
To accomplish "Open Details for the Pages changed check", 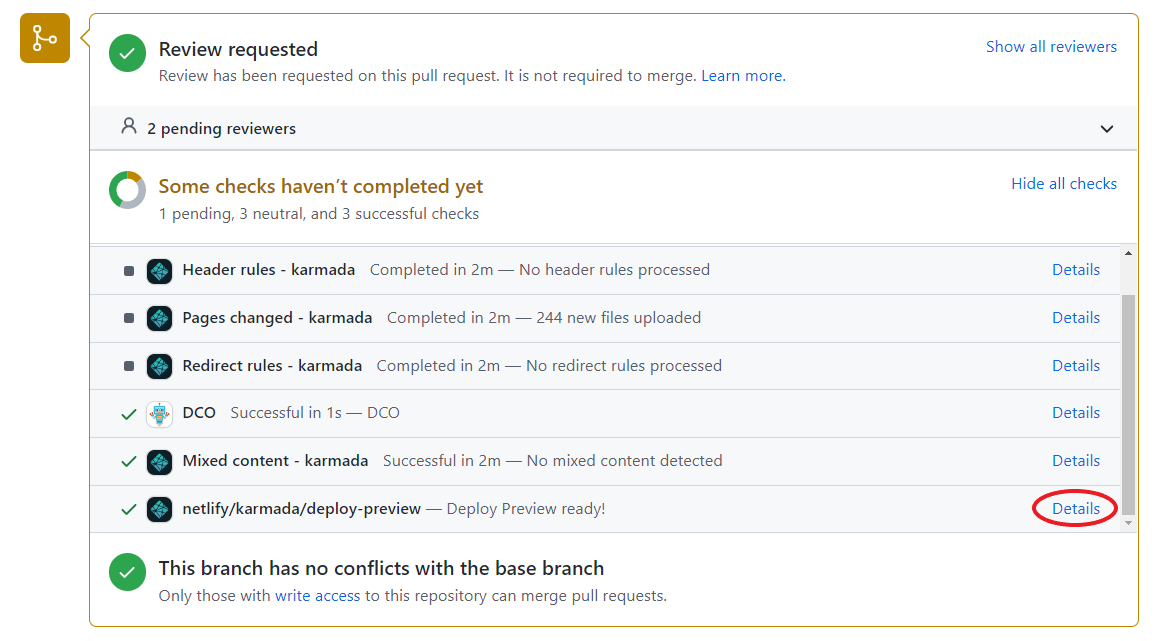I will click(x=1075, y=317).
